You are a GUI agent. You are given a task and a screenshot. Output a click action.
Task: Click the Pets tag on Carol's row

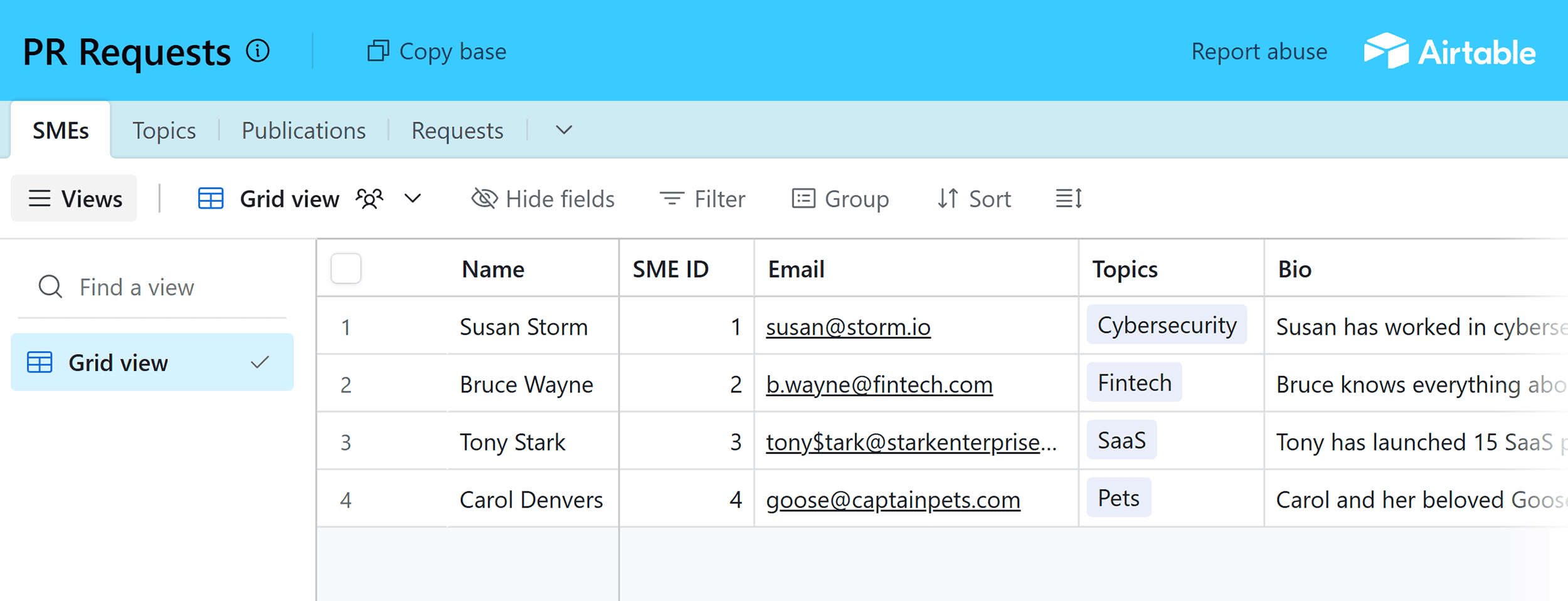(x=1118, y=497)
